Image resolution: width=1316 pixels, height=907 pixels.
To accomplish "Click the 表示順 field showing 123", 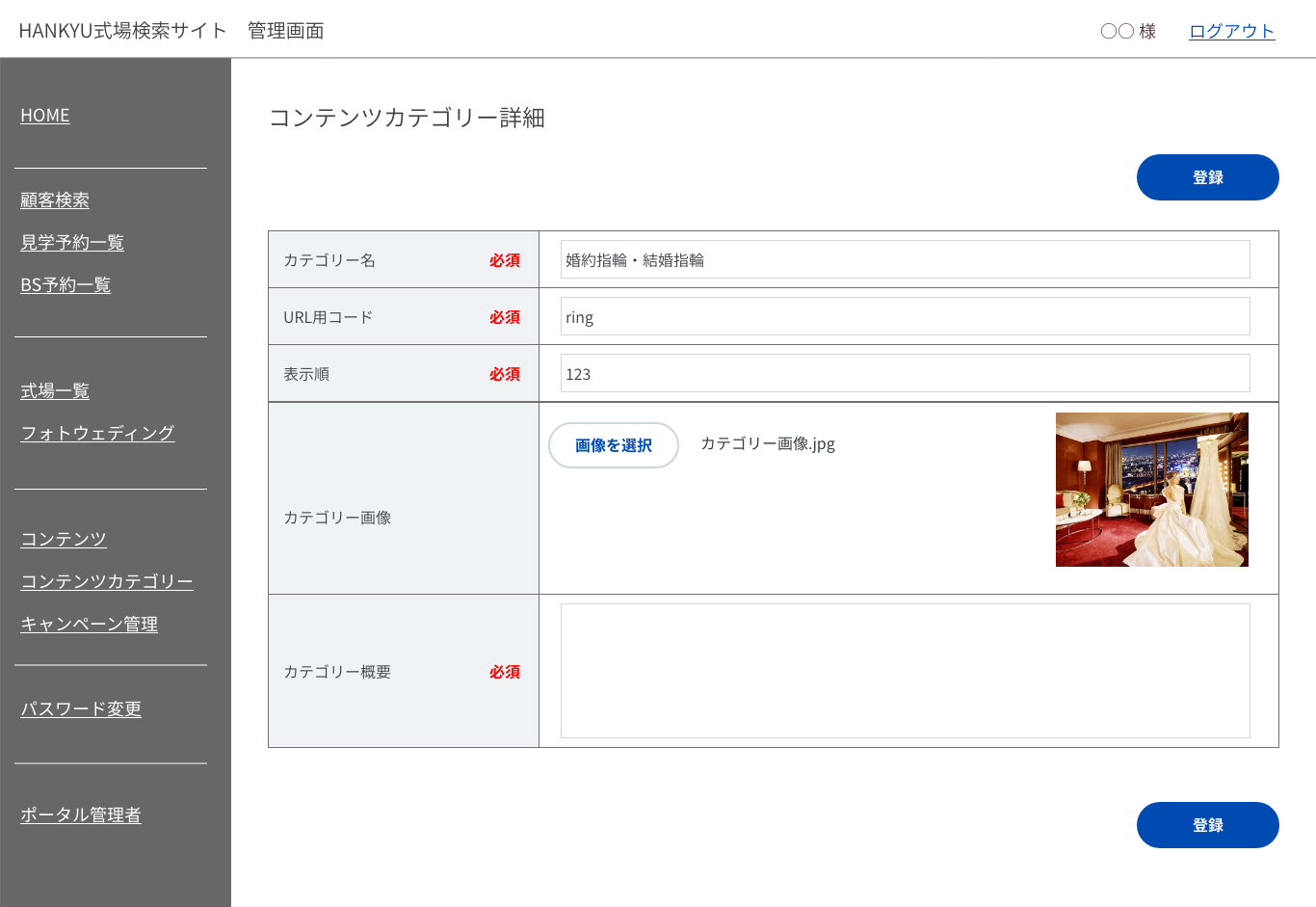I will tap(905, 374).
